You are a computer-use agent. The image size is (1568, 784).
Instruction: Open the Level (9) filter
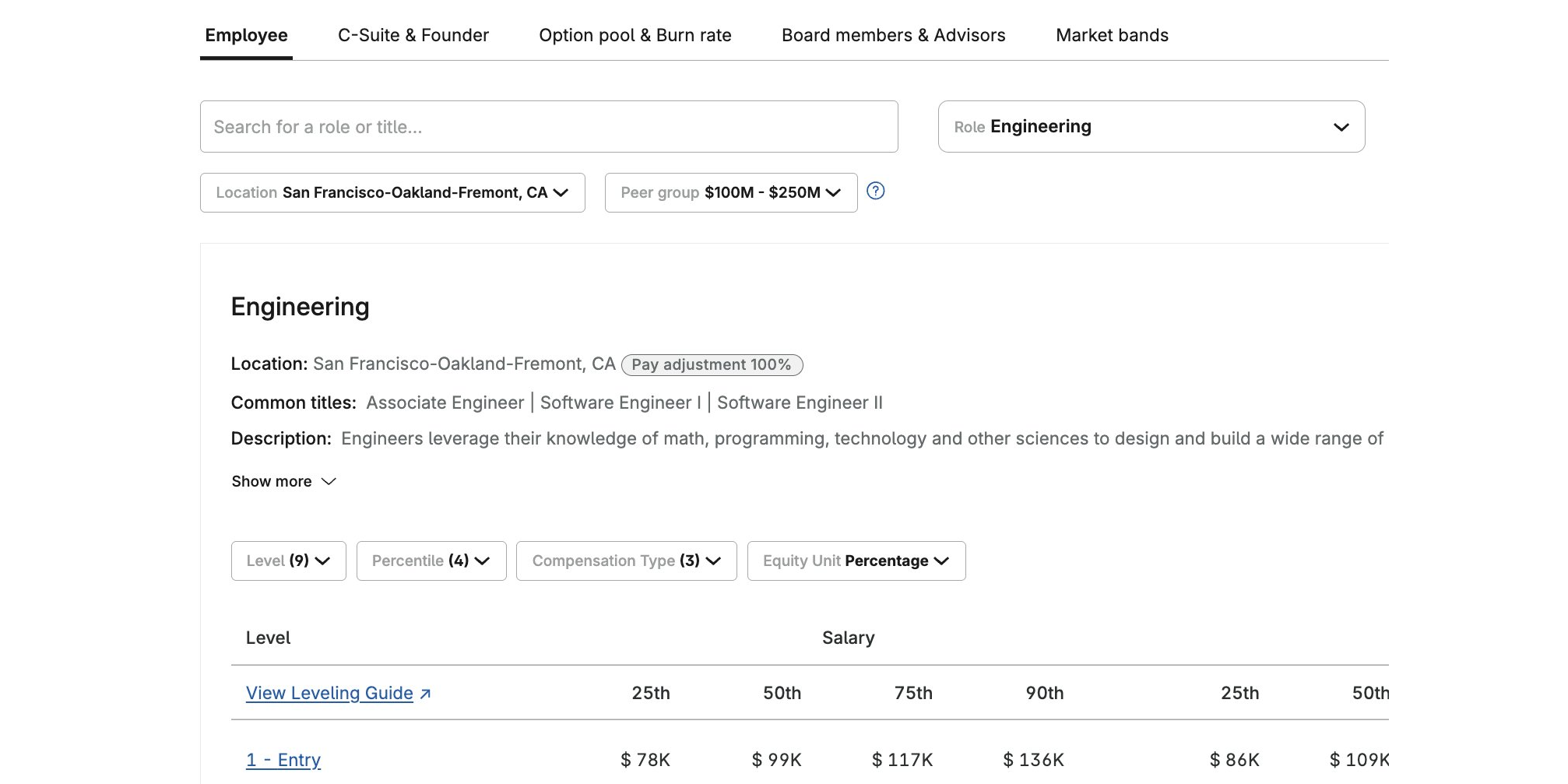(287, 561)
